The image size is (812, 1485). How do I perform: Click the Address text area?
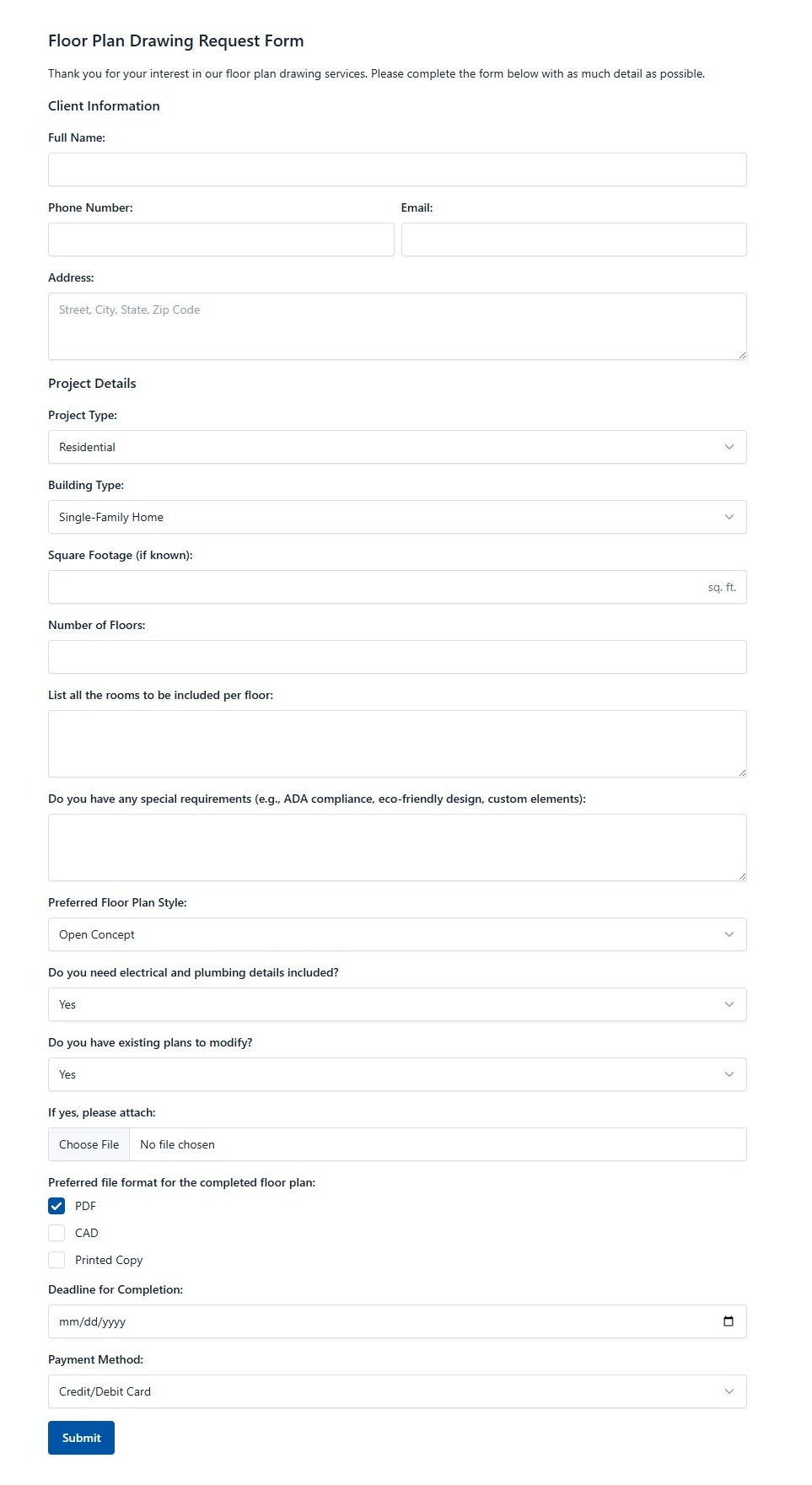397,326
